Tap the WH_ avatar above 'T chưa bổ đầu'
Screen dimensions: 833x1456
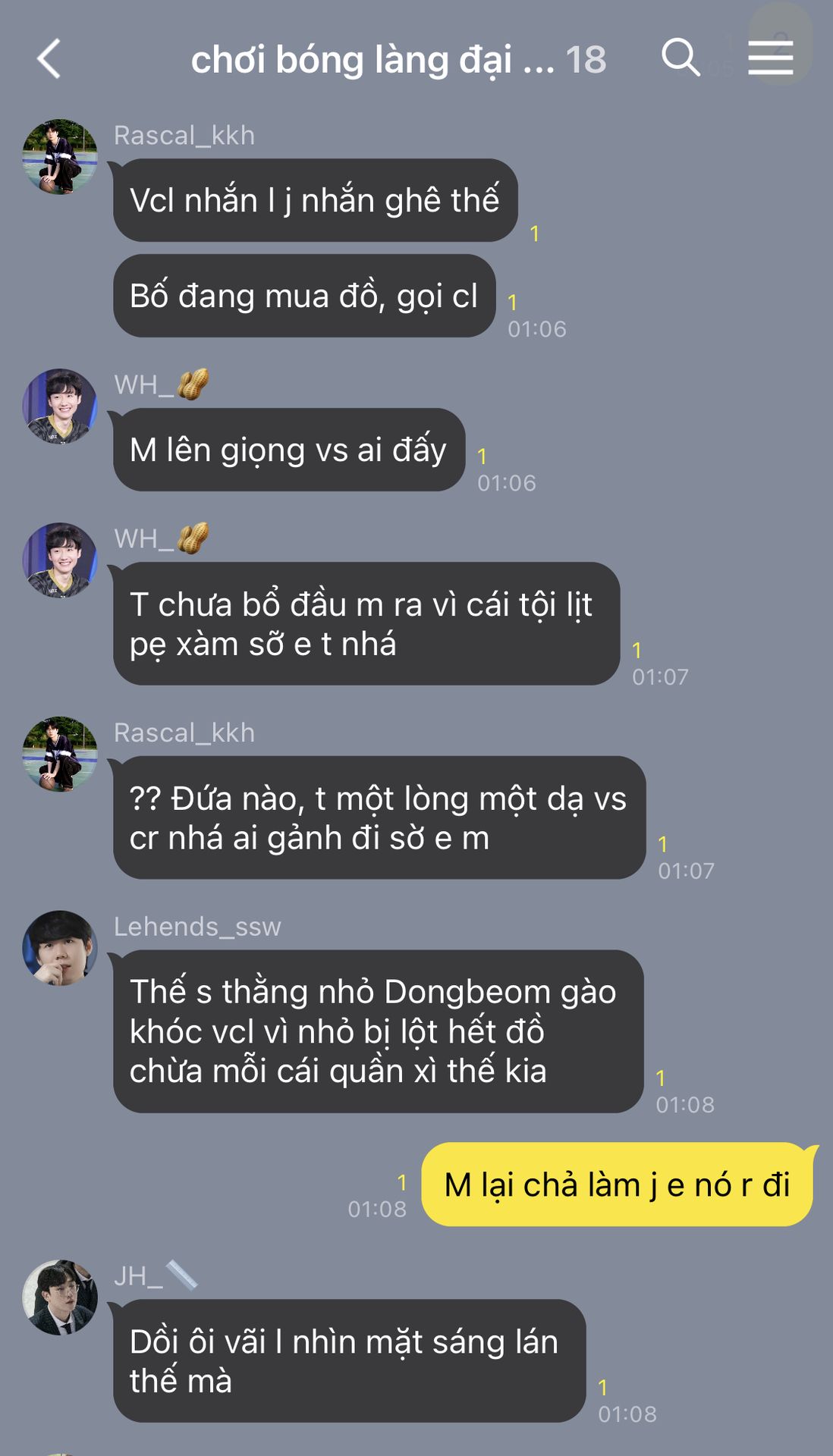pos(60,560)
